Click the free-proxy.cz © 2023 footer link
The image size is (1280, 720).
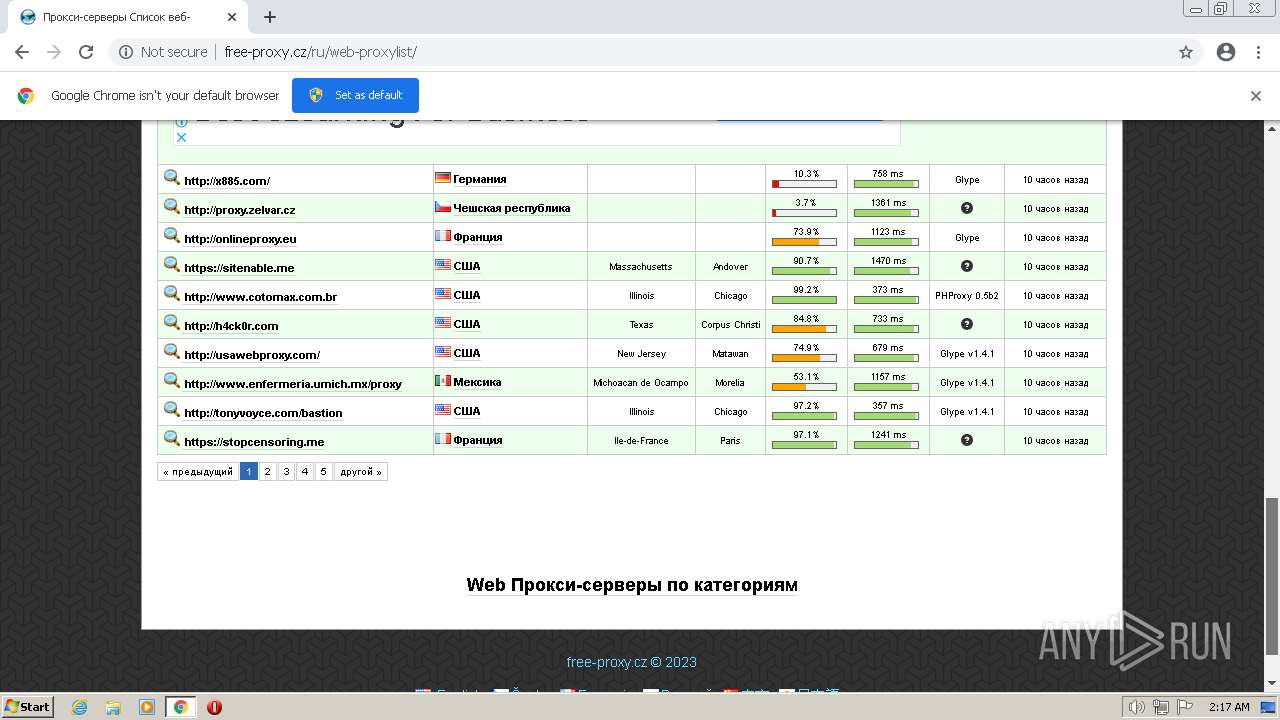coord(632,662)
